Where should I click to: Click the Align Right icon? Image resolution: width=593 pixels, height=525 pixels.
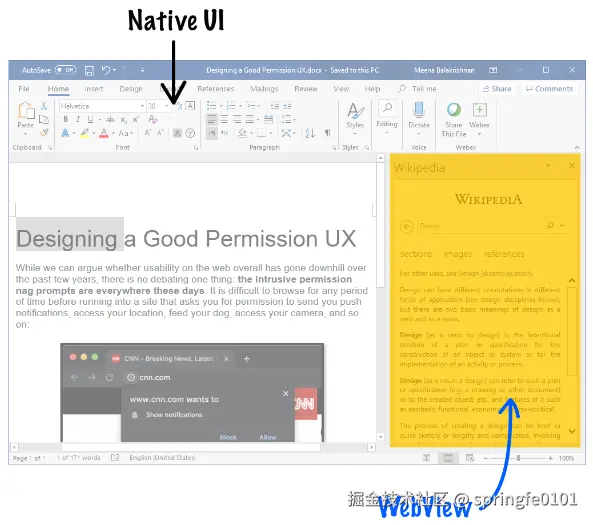click(237, 120)
